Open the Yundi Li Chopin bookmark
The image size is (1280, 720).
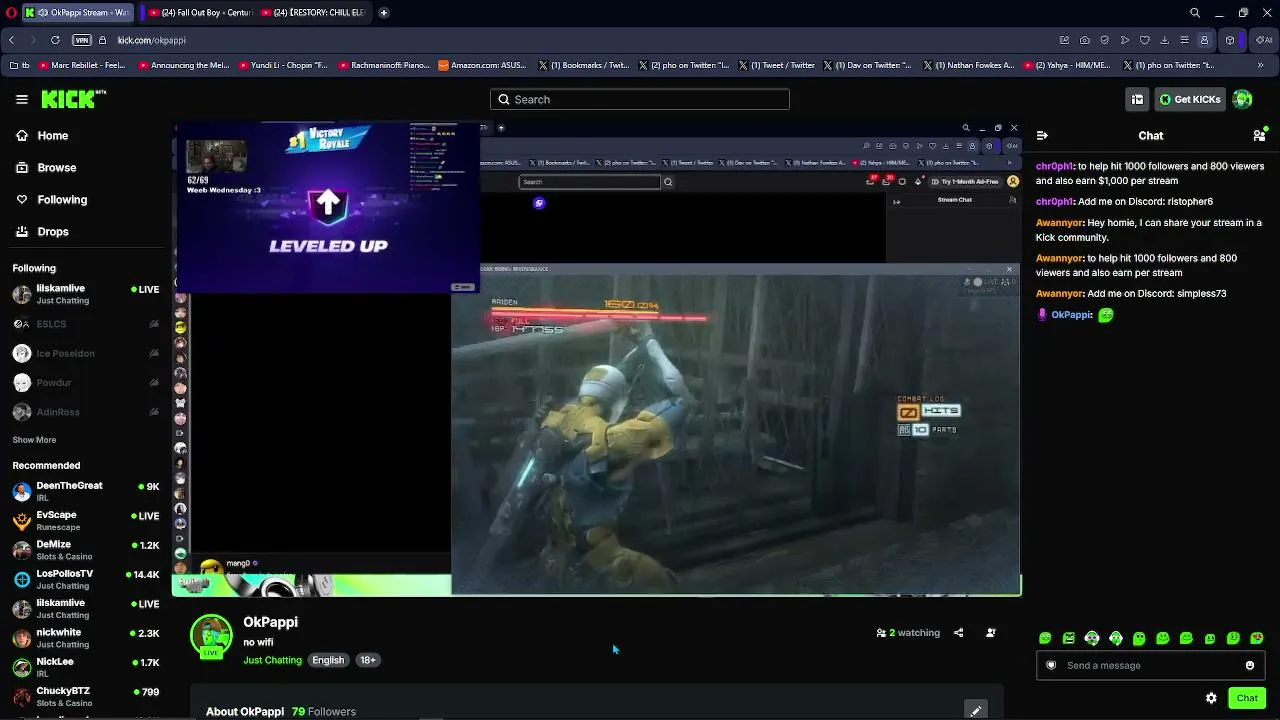(282, 66)
